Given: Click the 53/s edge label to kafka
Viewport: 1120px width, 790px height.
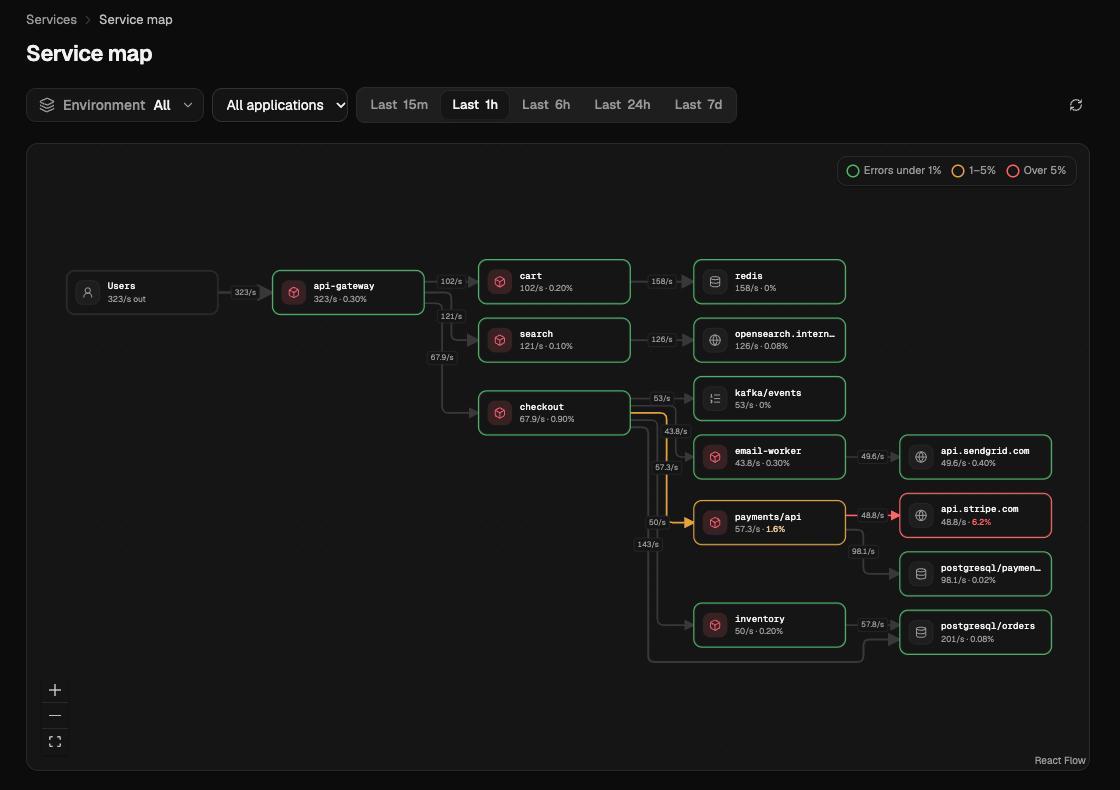Looking at the screenshot, I should (x=661, y=399).
